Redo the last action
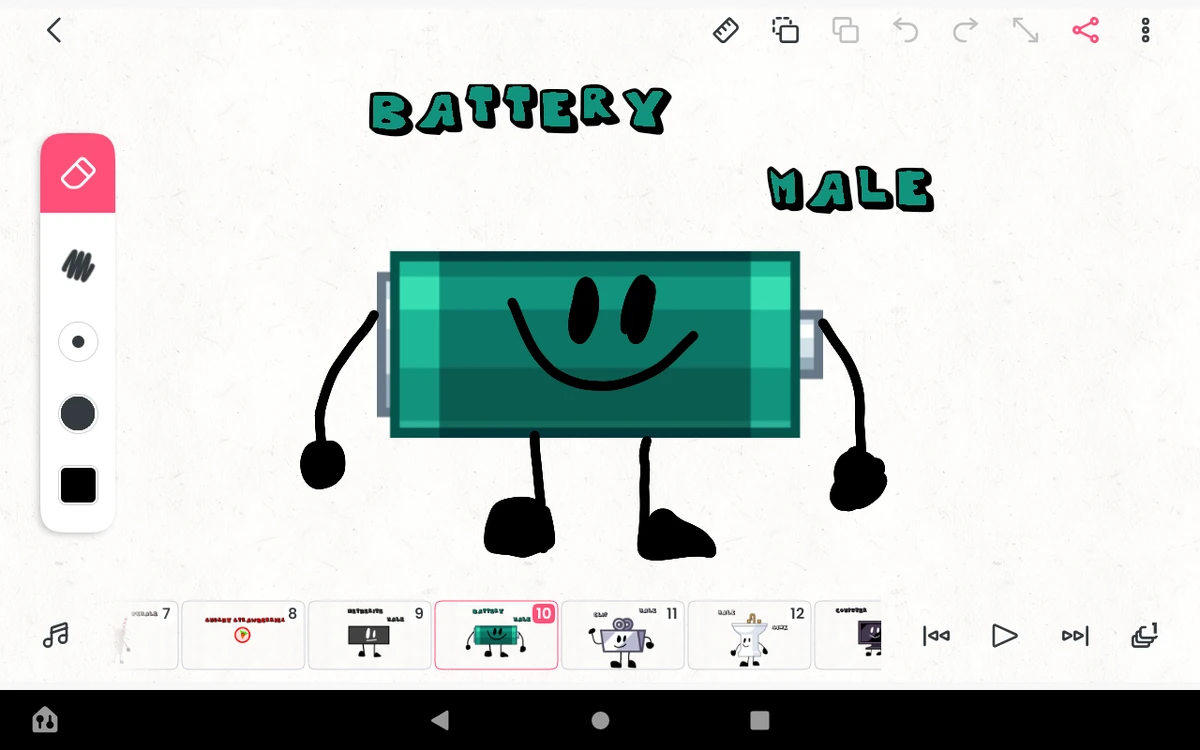1200x750 pixels. coord(965,30)
